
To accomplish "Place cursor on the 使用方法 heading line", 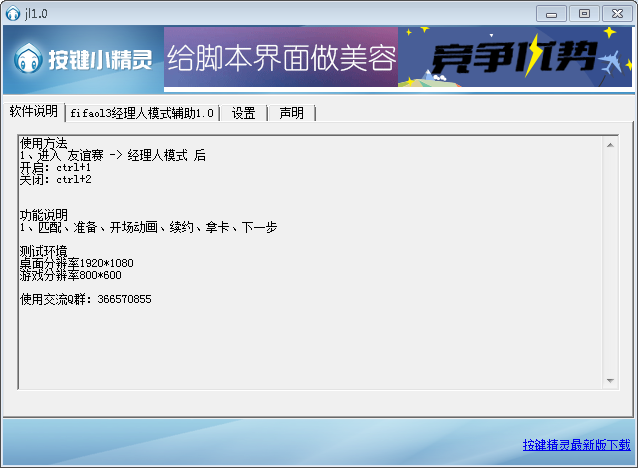I will tap(45, 143).
